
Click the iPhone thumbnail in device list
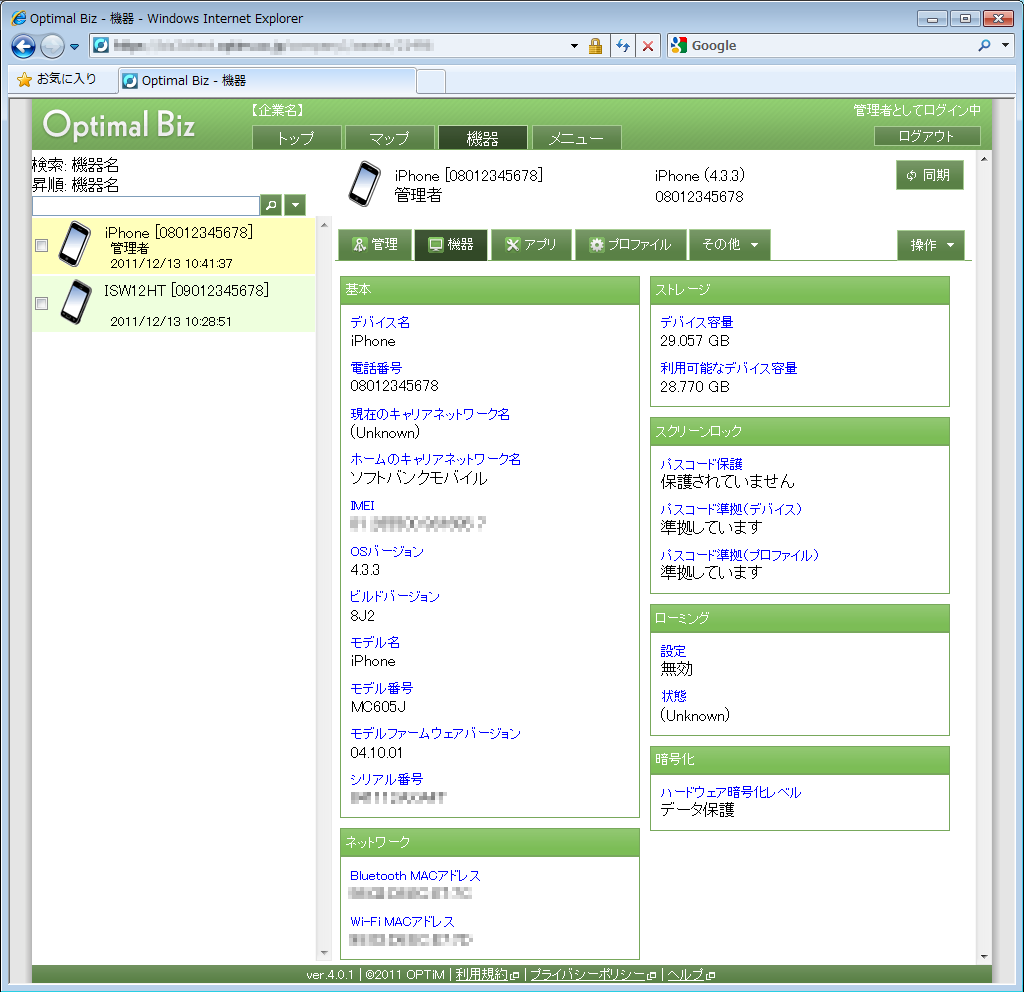point(74,244)
